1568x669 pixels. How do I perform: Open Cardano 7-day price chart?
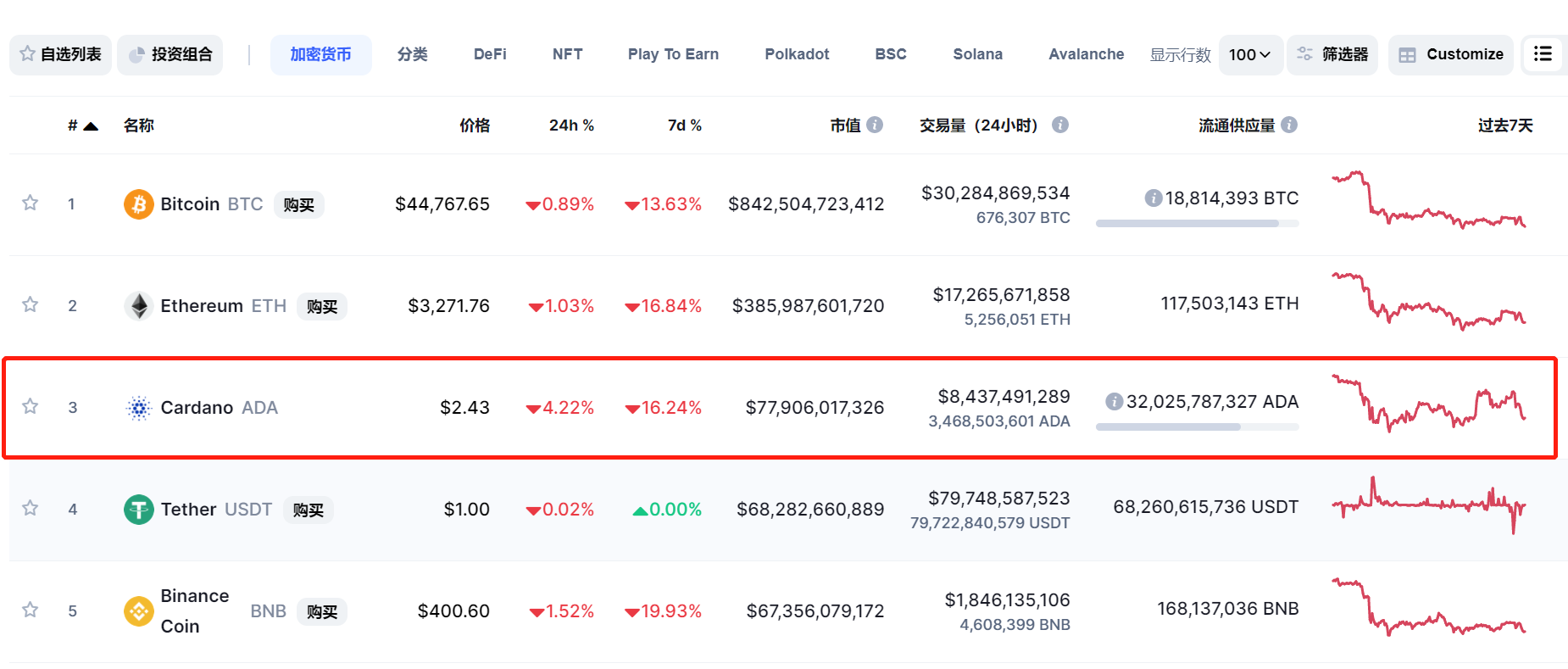(1429, 404)
